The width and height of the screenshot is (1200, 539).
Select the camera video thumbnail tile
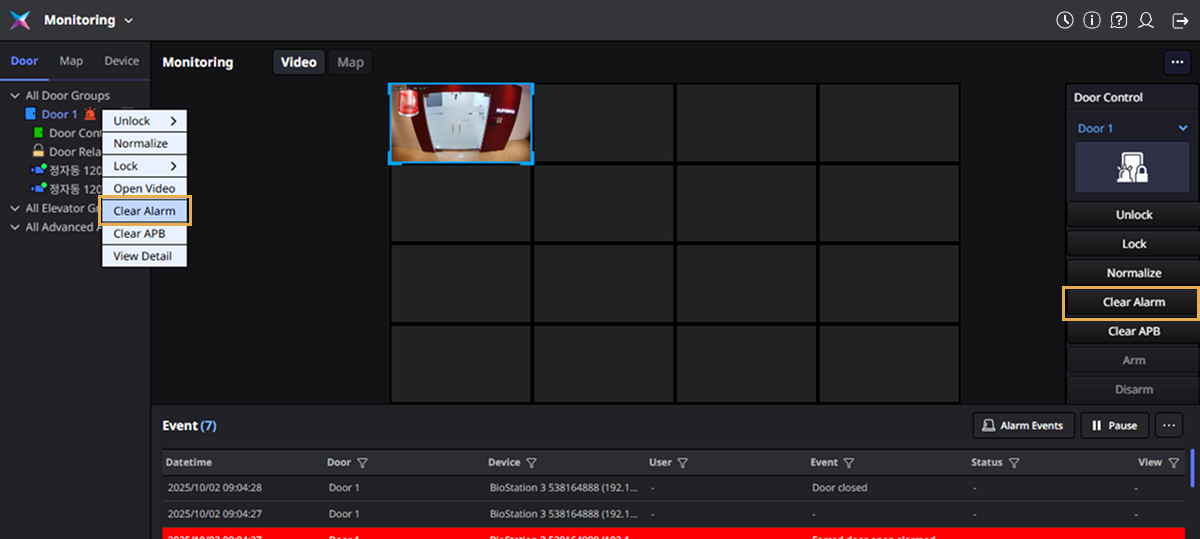click(461, 124)
